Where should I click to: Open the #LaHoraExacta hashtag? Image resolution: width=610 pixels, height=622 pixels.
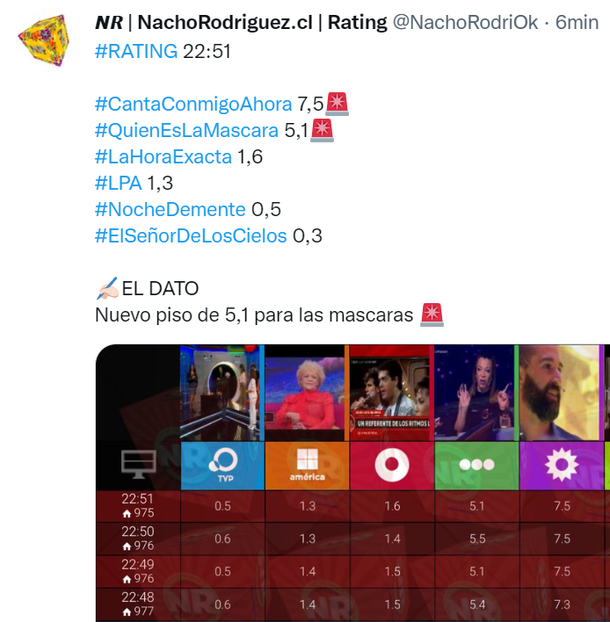click(163, 157)
